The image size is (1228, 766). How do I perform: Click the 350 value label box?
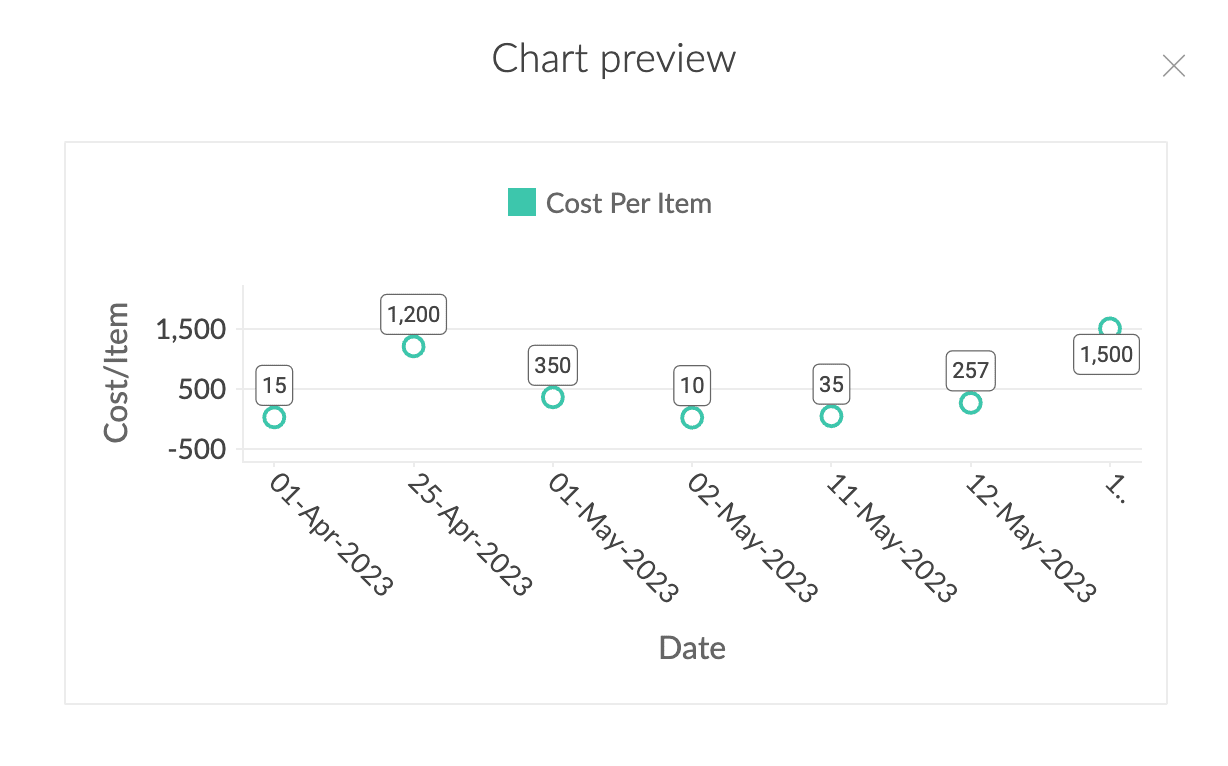552,365
